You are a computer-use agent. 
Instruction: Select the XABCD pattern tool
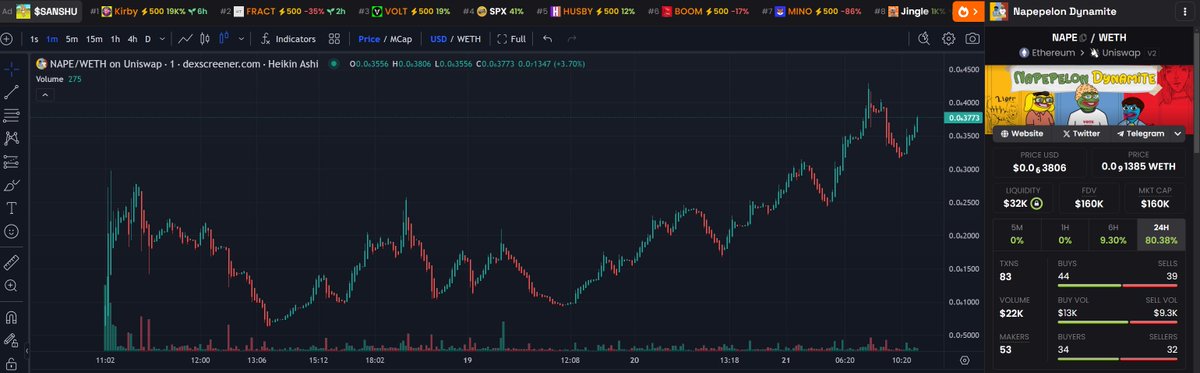(x=12, y=139)
